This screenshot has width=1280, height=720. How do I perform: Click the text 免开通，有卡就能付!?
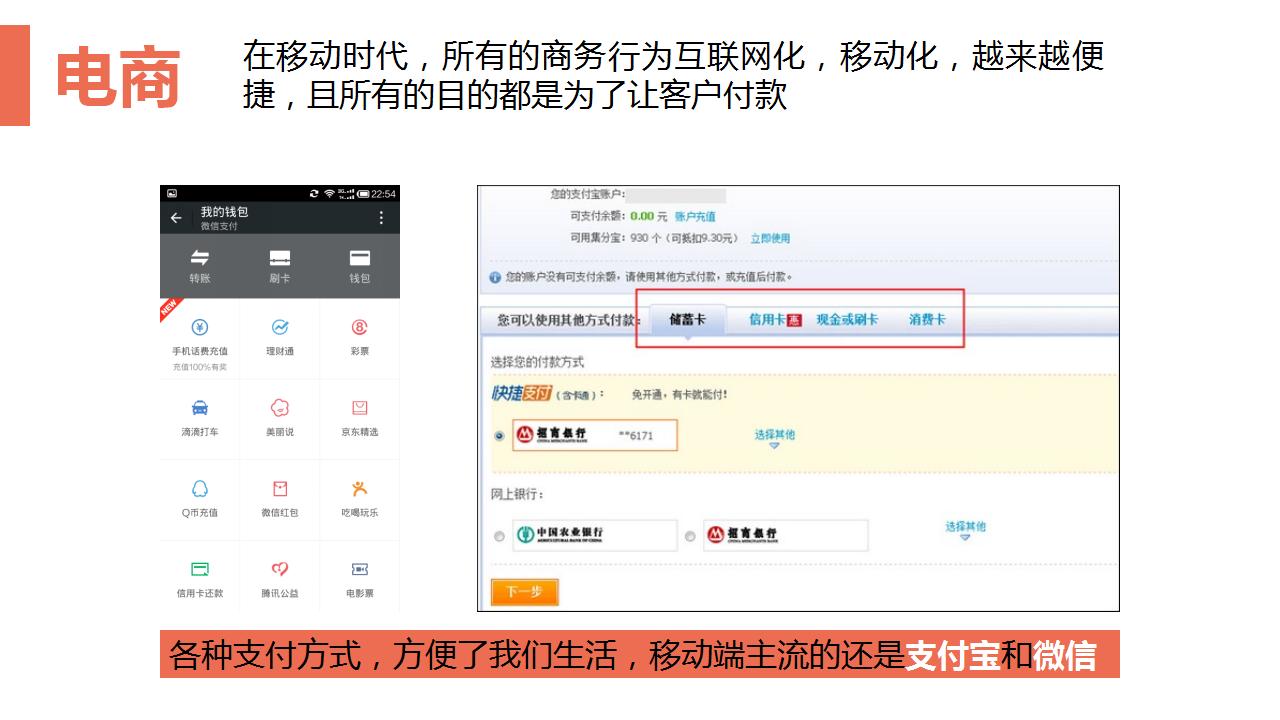click(x=679, y=395)
